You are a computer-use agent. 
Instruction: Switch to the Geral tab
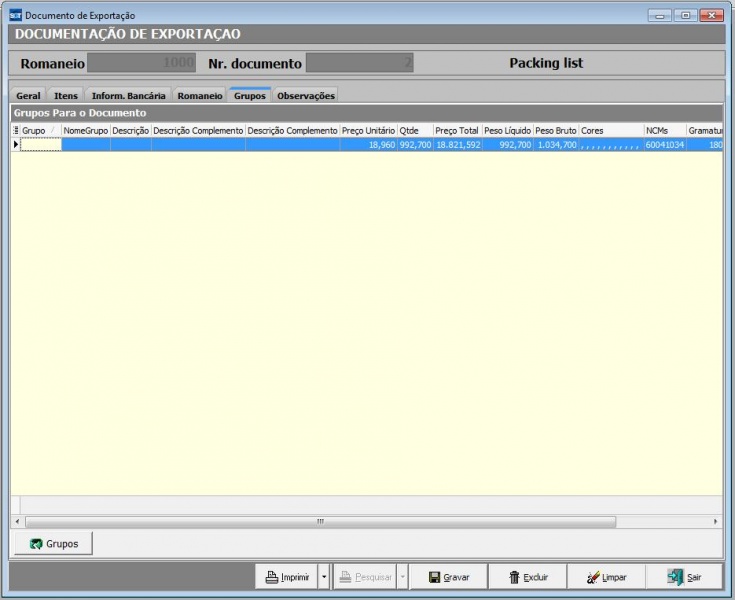(28, 96)
